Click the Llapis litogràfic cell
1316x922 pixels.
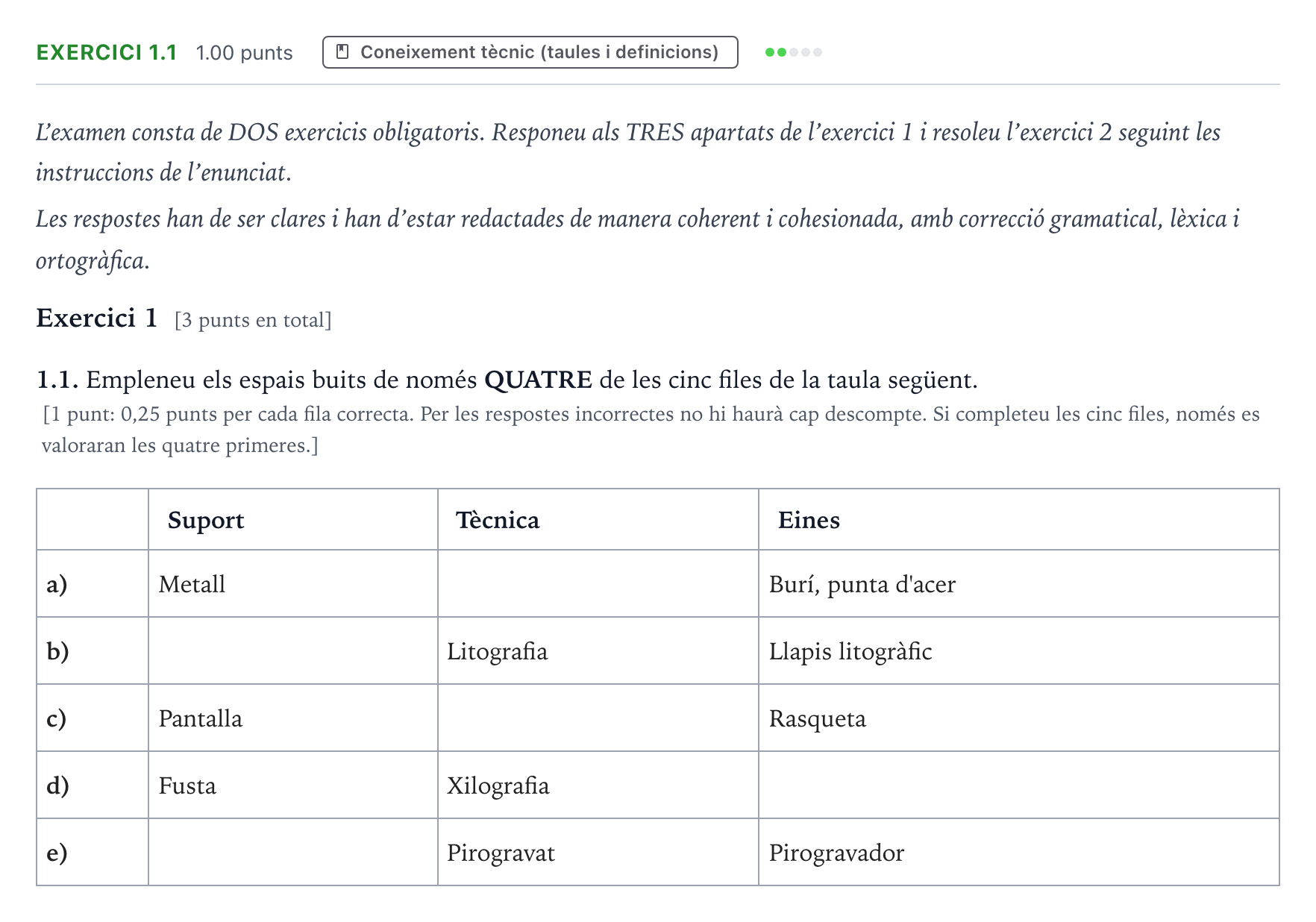coord(1019,650)
